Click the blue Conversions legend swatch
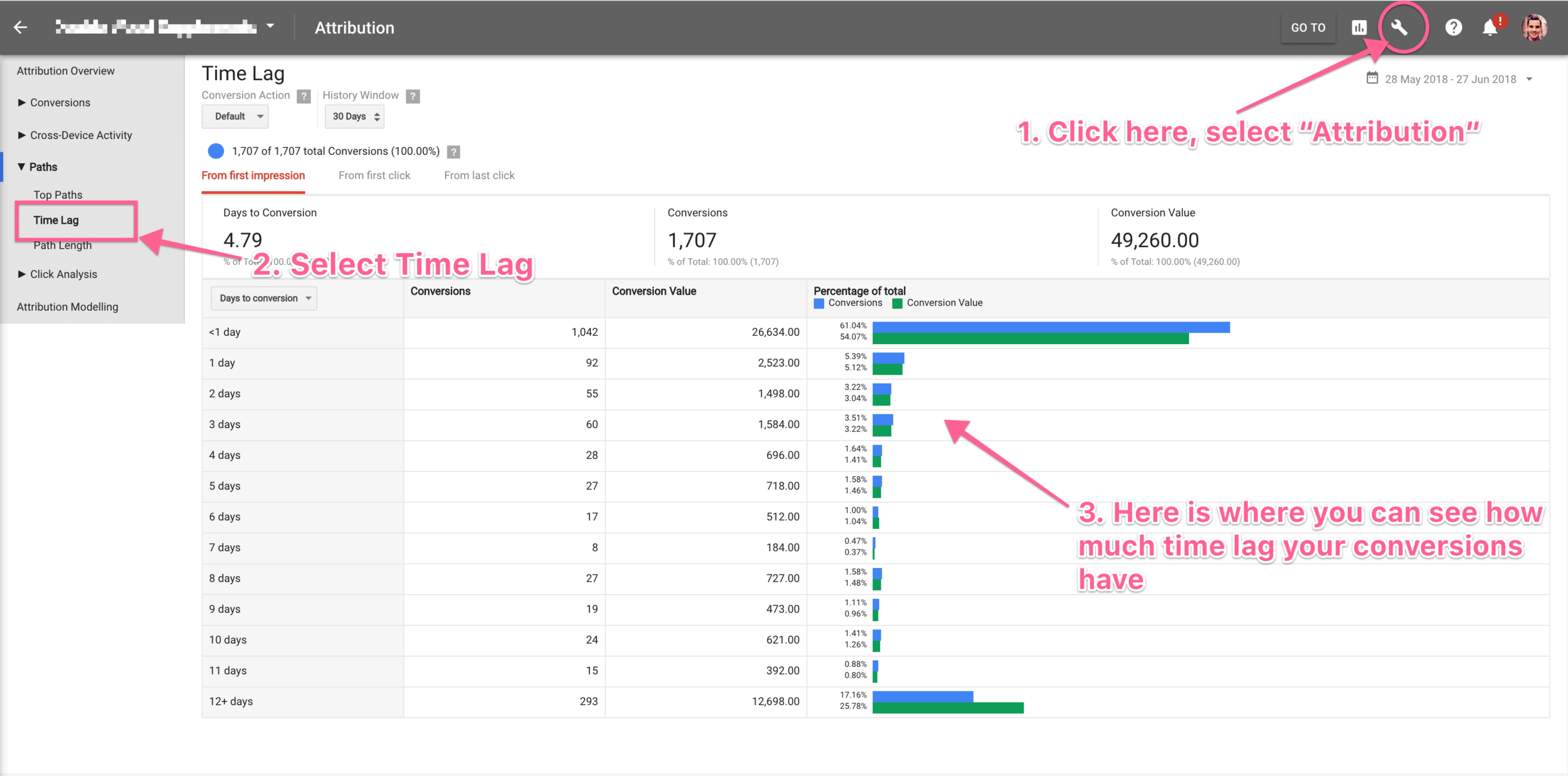Viewport: 1568px width, 776px height. pyautogui.click(x=818, y=303)
